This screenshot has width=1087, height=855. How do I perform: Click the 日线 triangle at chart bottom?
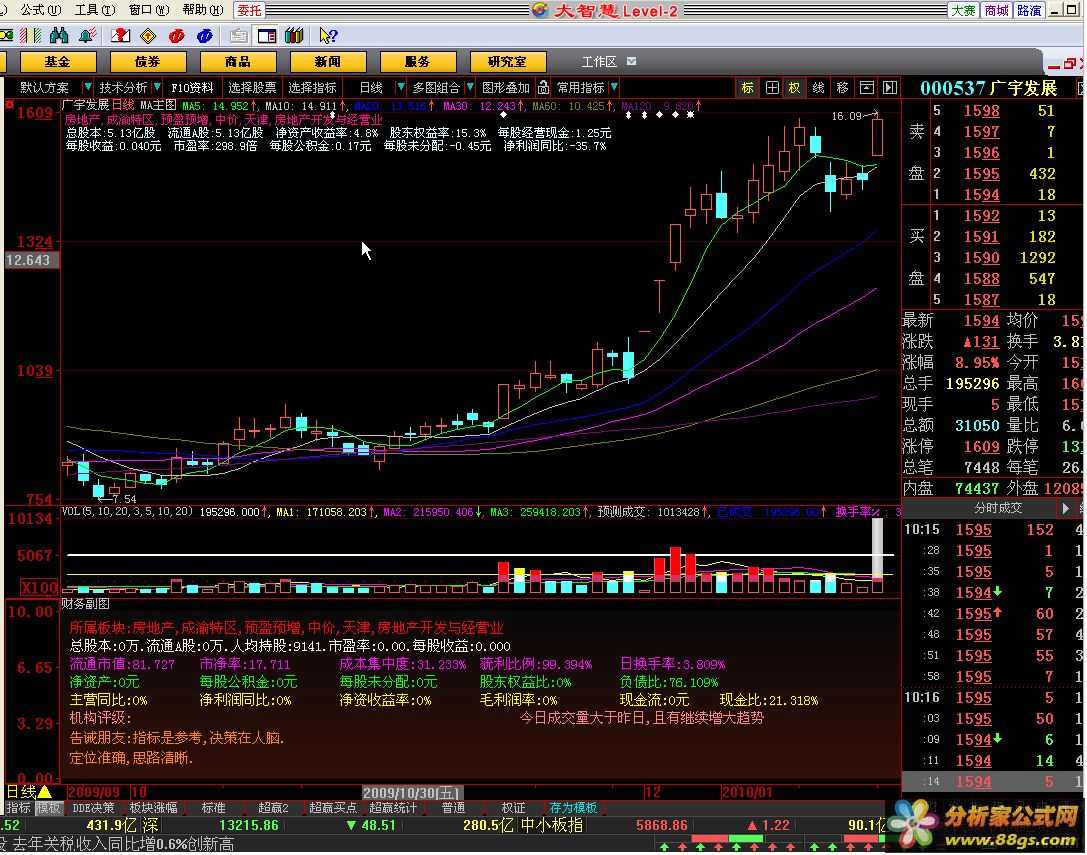pyautogui.click(x=45, y=792)
